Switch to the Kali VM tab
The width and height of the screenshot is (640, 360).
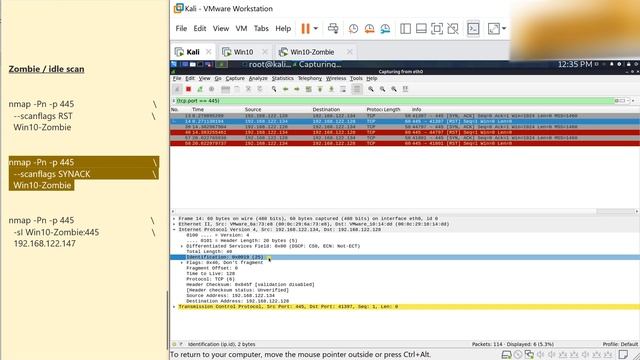193,52
